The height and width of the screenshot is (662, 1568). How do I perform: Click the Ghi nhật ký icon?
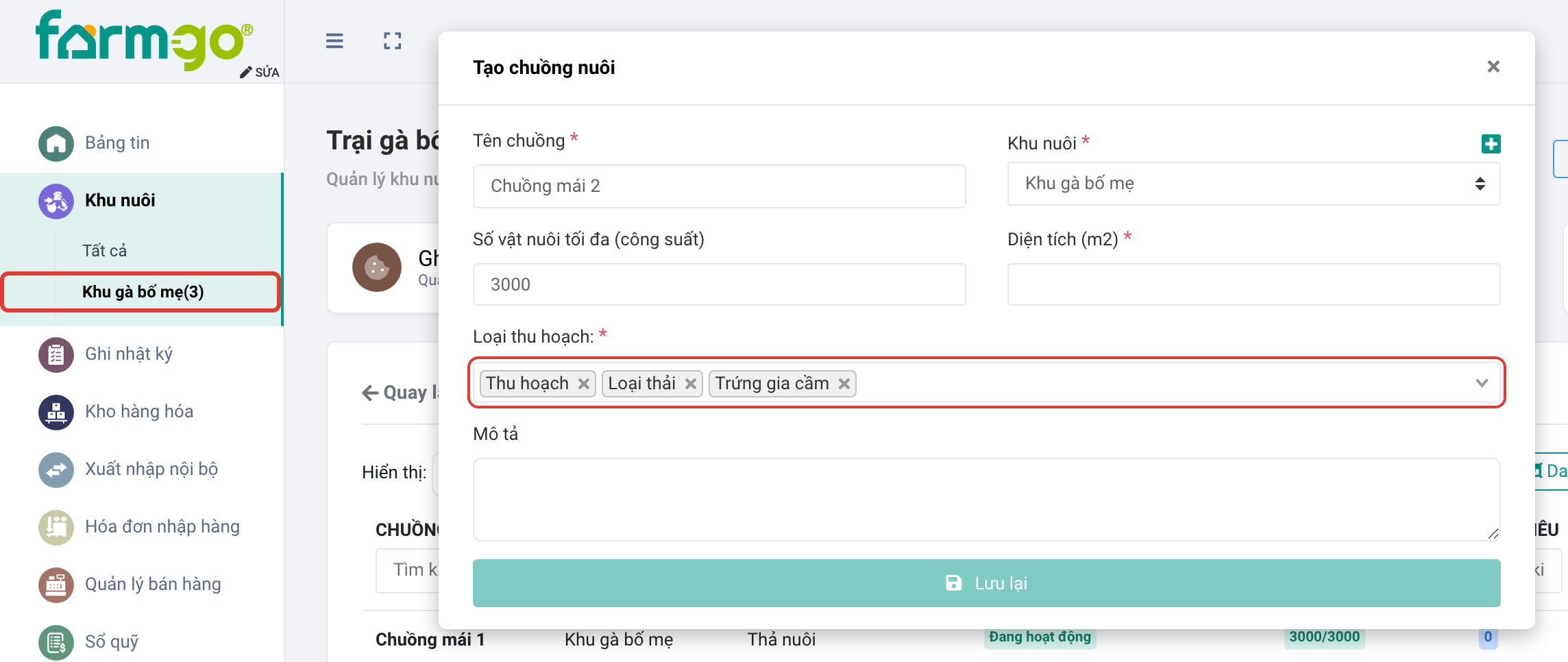[56, 354]
